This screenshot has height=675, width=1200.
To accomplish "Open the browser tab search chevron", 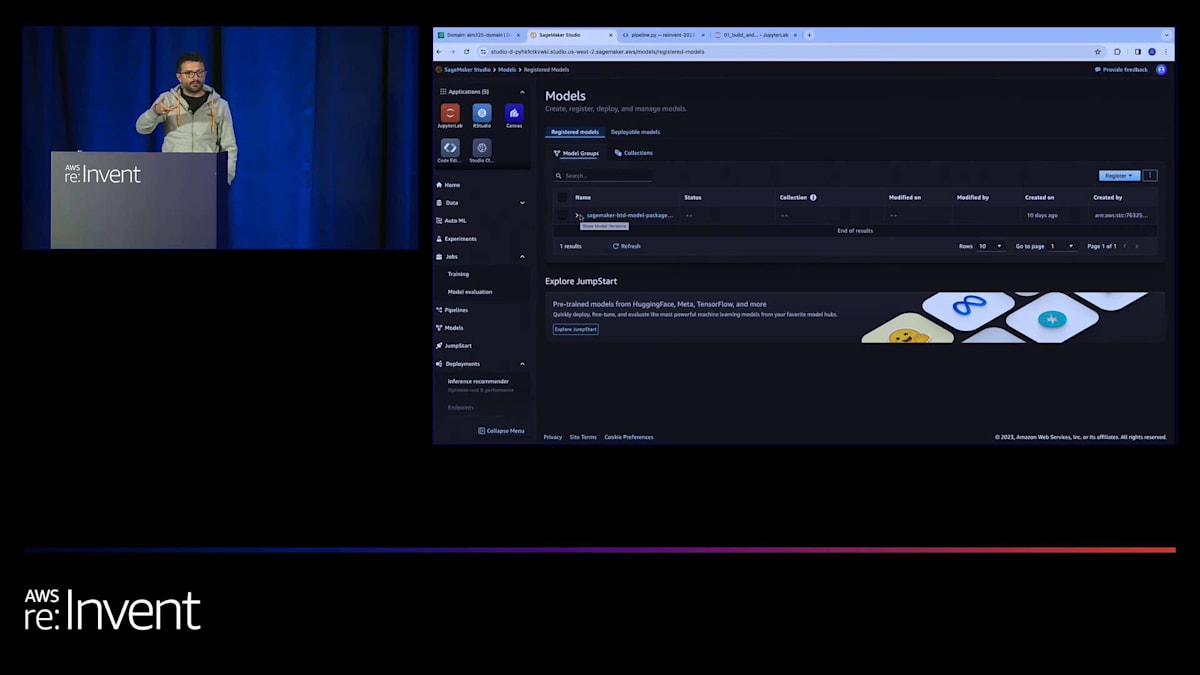I will [1166, 35].
